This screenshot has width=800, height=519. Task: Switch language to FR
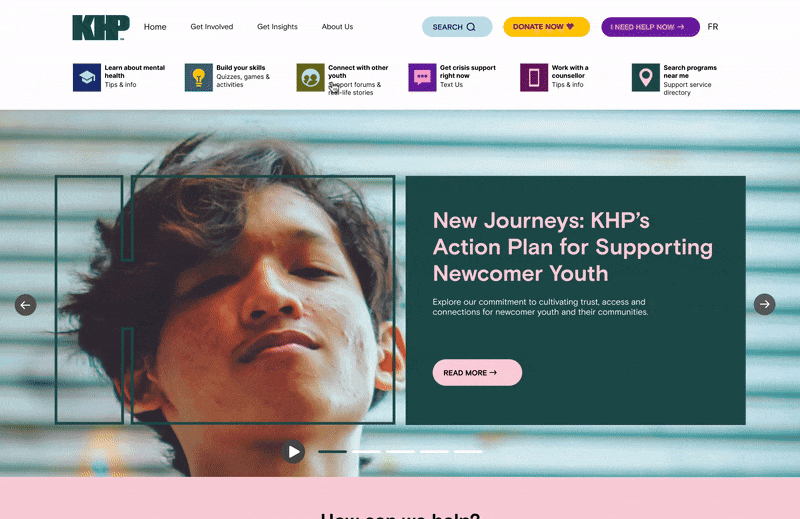(713, 27)
